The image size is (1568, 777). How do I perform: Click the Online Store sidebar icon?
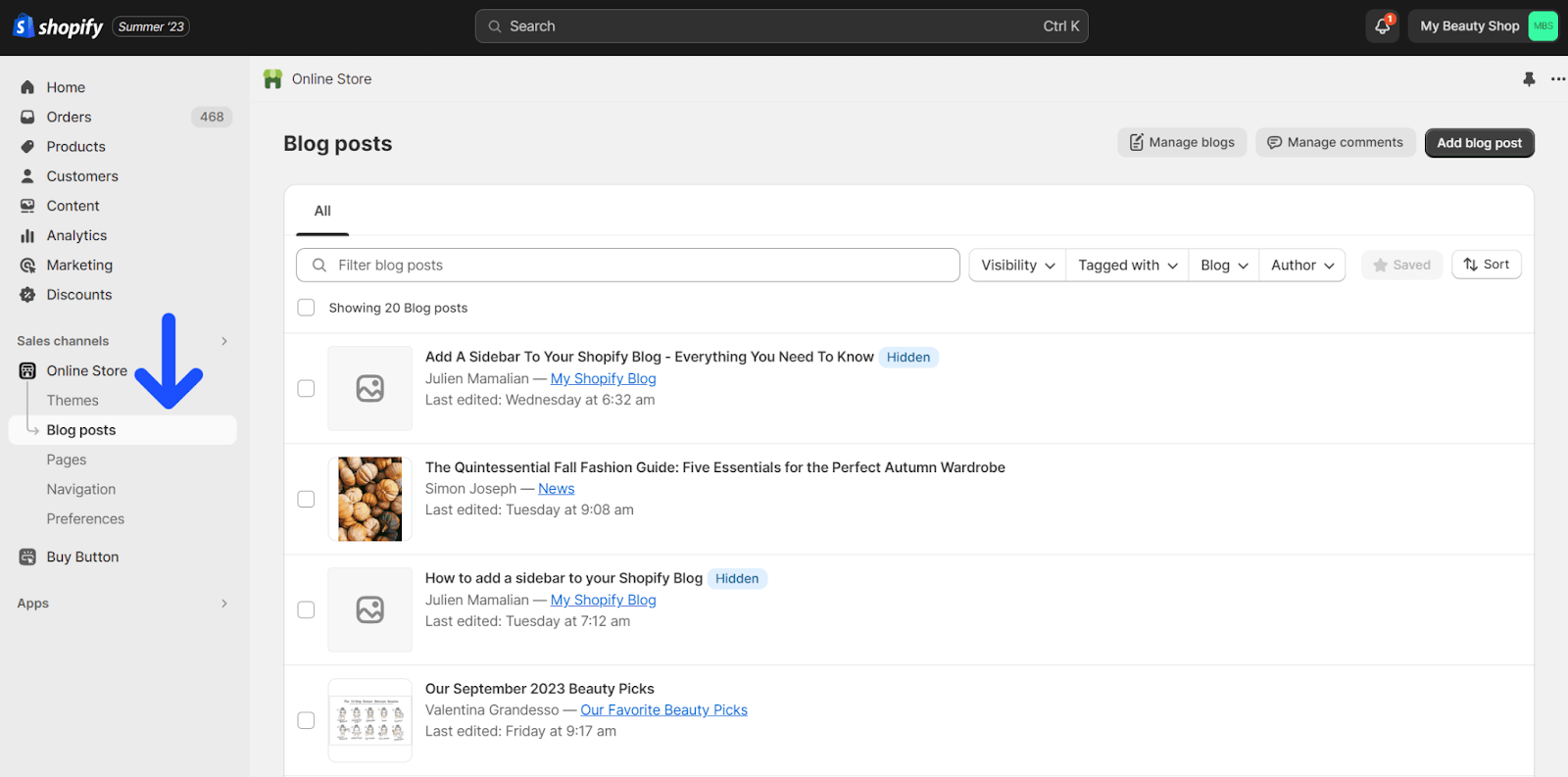[x=27, y=370]
